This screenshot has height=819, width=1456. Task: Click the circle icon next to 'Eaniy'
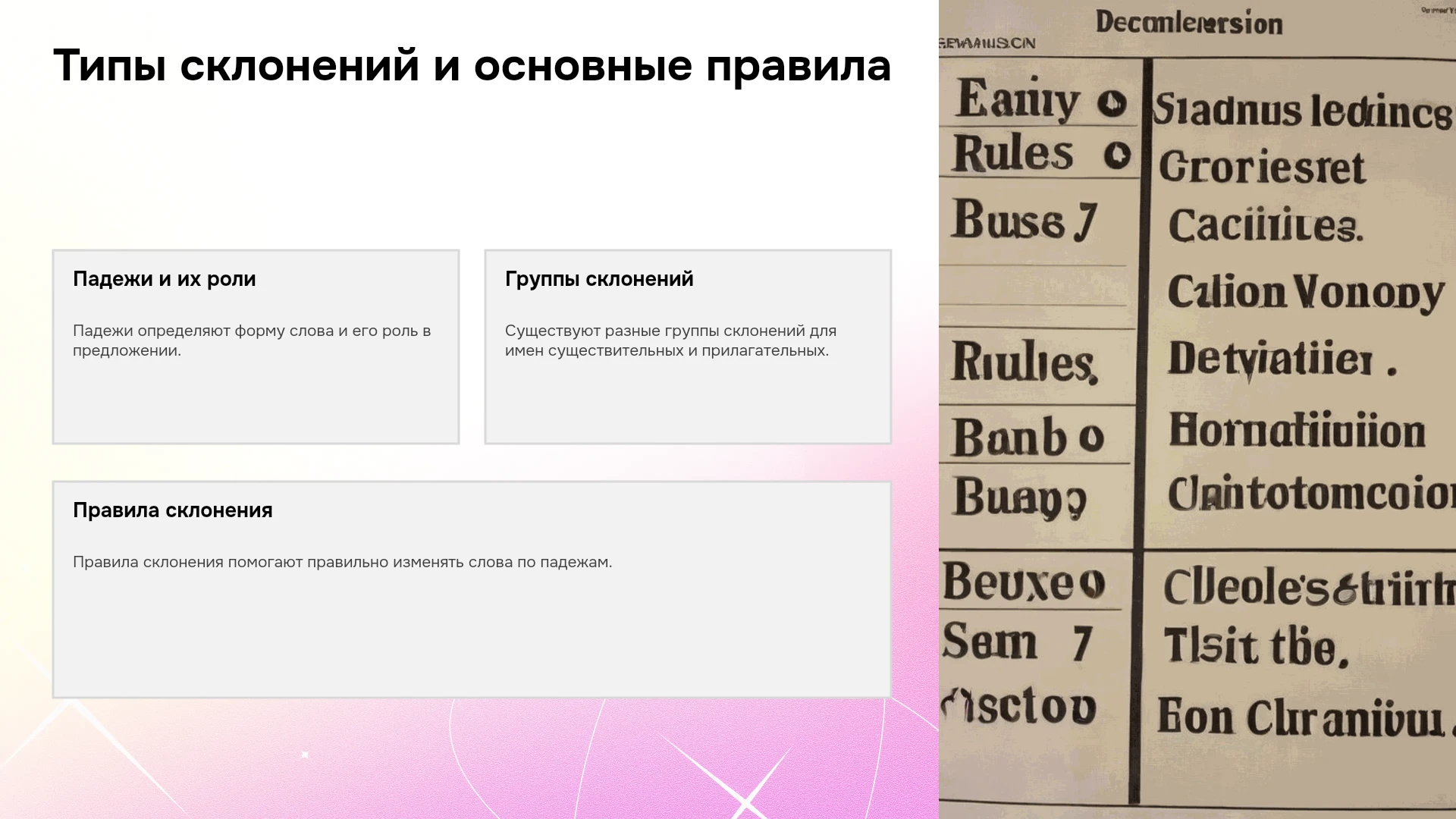point(1112,103)
